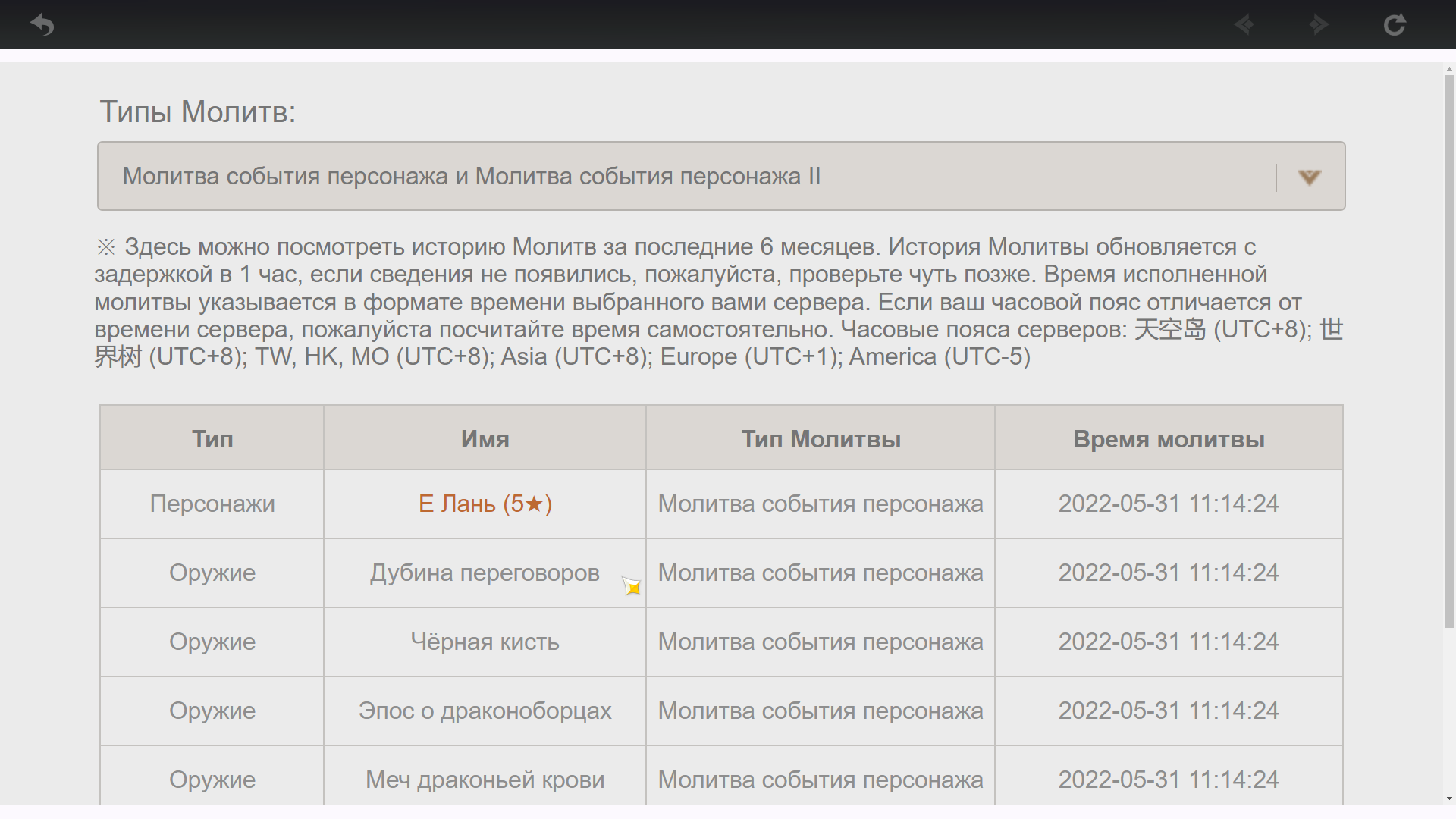Click the dropdown chevron on wish type selector
Screen dimensions: 1456x819
tap(1309, 176)
